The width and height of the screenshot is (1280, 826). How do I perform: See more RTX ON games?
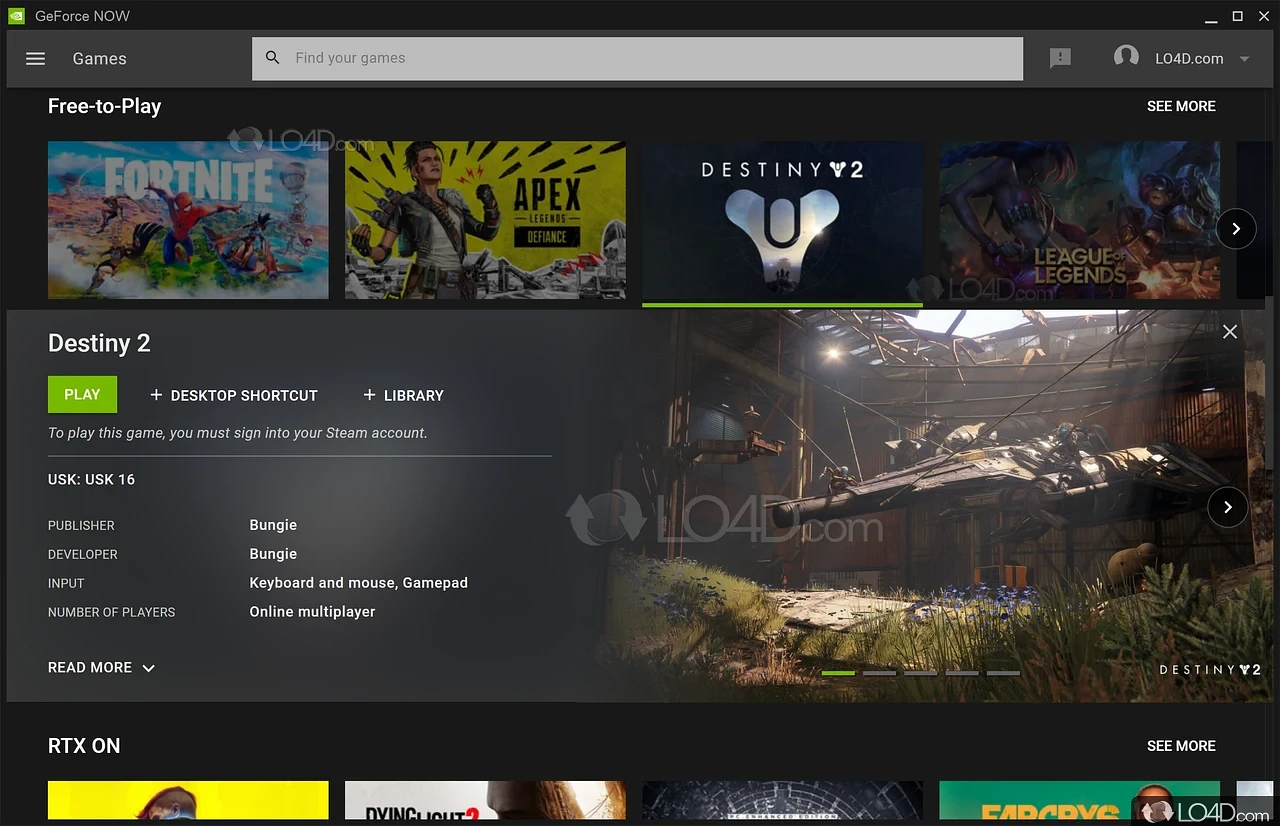click(x=1181, y=746)
